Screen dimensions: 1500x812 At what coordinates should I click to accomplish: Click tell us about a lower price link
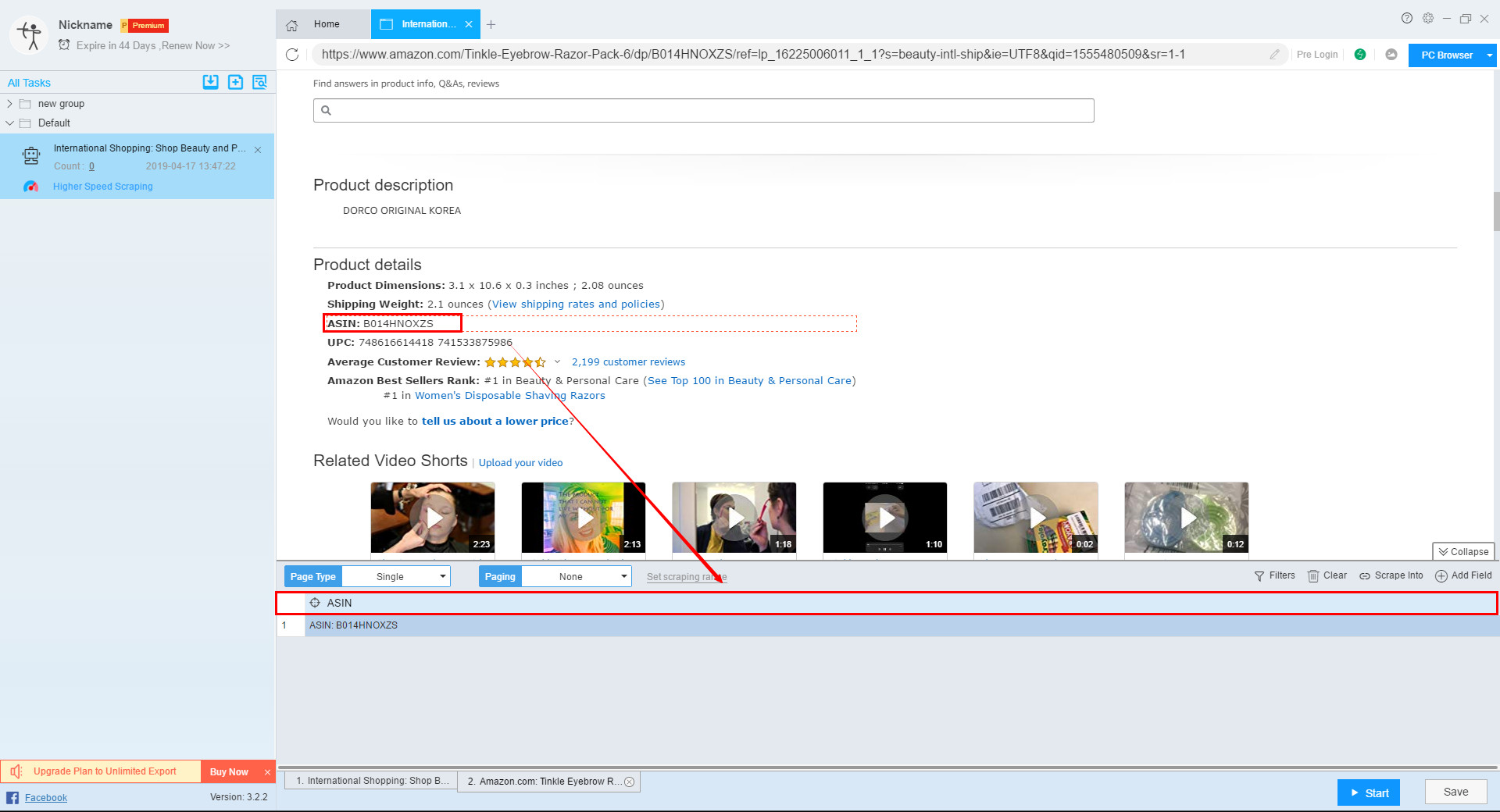pyautogui.click(x=495, y=422)
